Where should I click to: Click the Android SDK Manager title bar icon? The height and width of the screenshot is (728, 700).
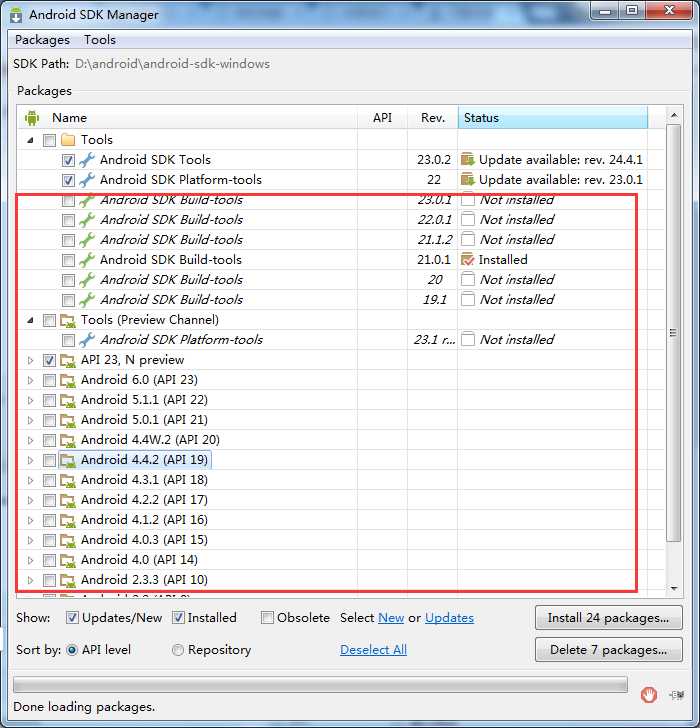point(16,15)
